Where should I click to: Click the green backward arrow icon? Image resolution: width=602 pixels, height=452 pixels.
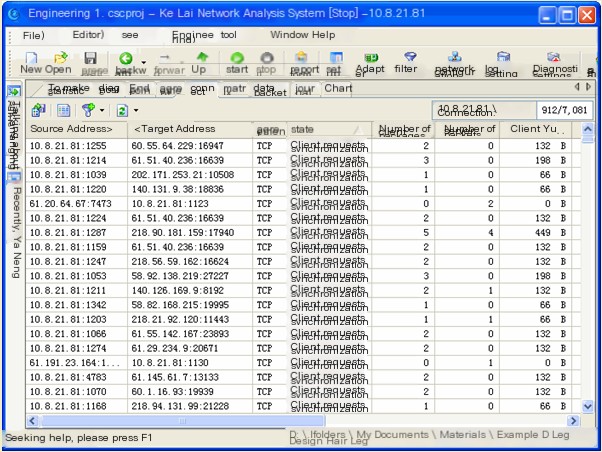tap(126, 58)
